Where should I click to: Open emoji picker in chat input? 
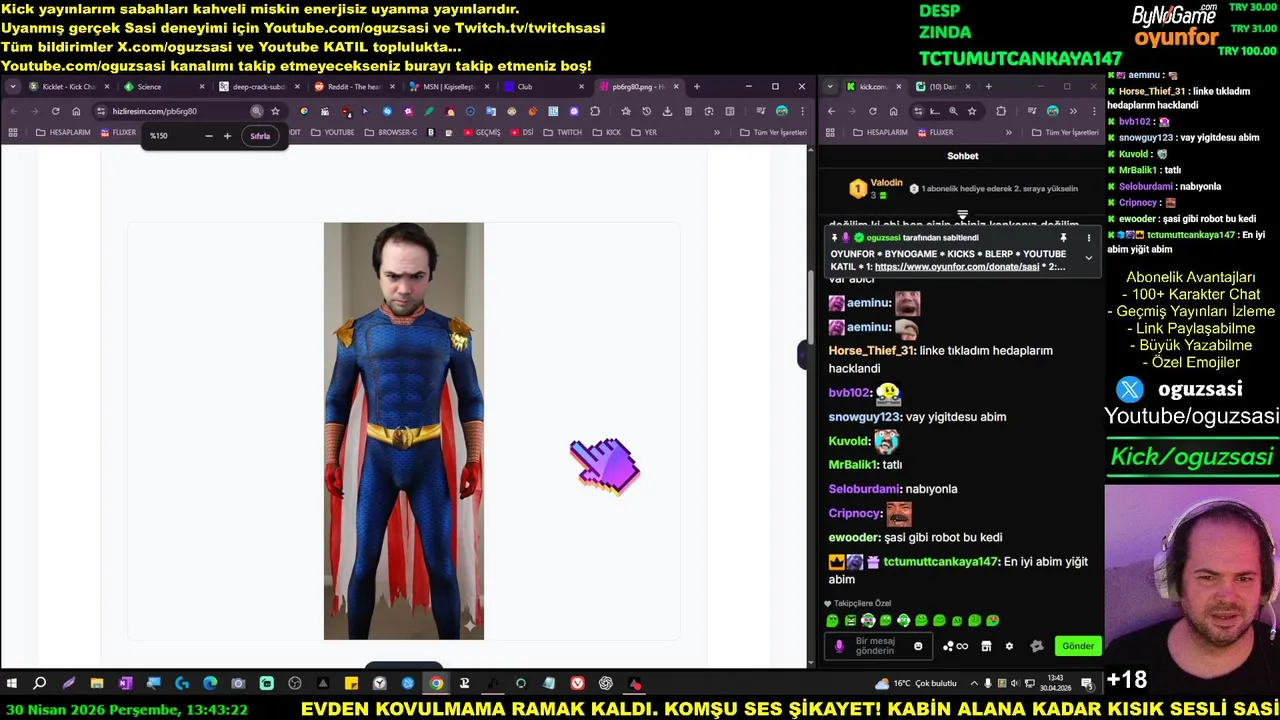tap(918, 646)
